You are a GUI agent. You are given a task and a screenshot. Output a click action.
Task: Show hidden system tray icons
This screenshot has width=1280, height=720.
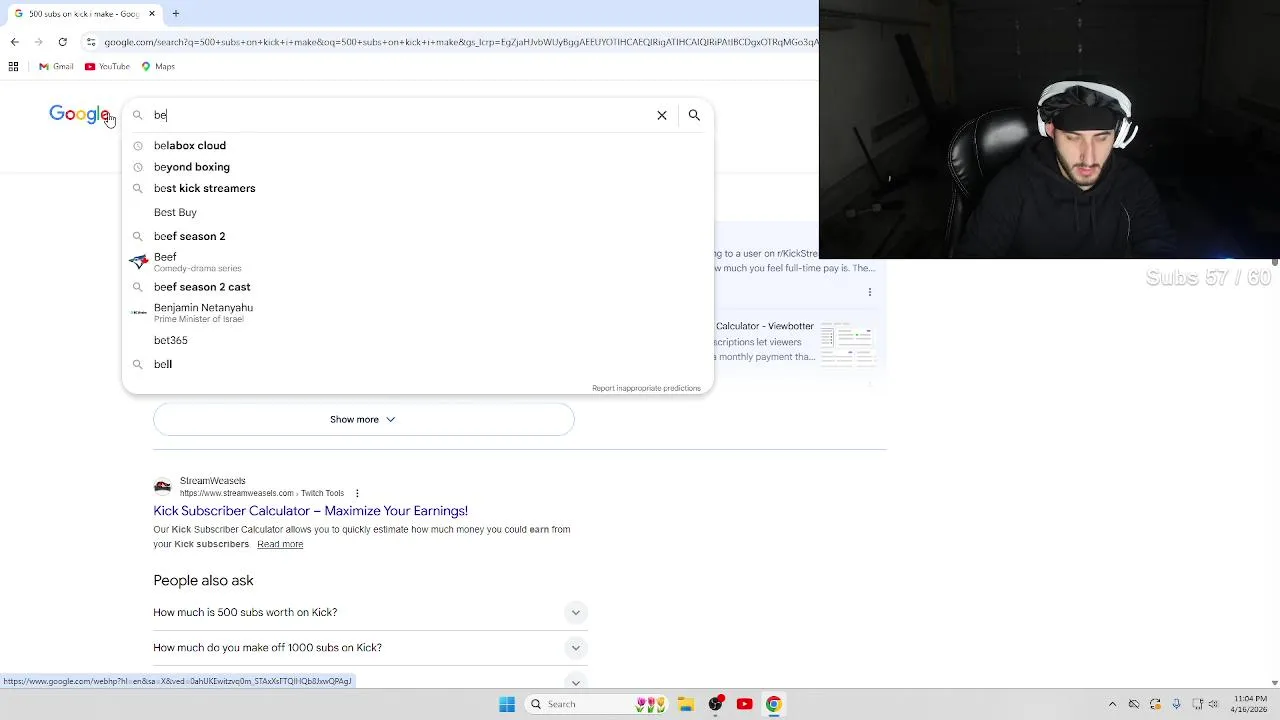click(x=1112, y=704)
